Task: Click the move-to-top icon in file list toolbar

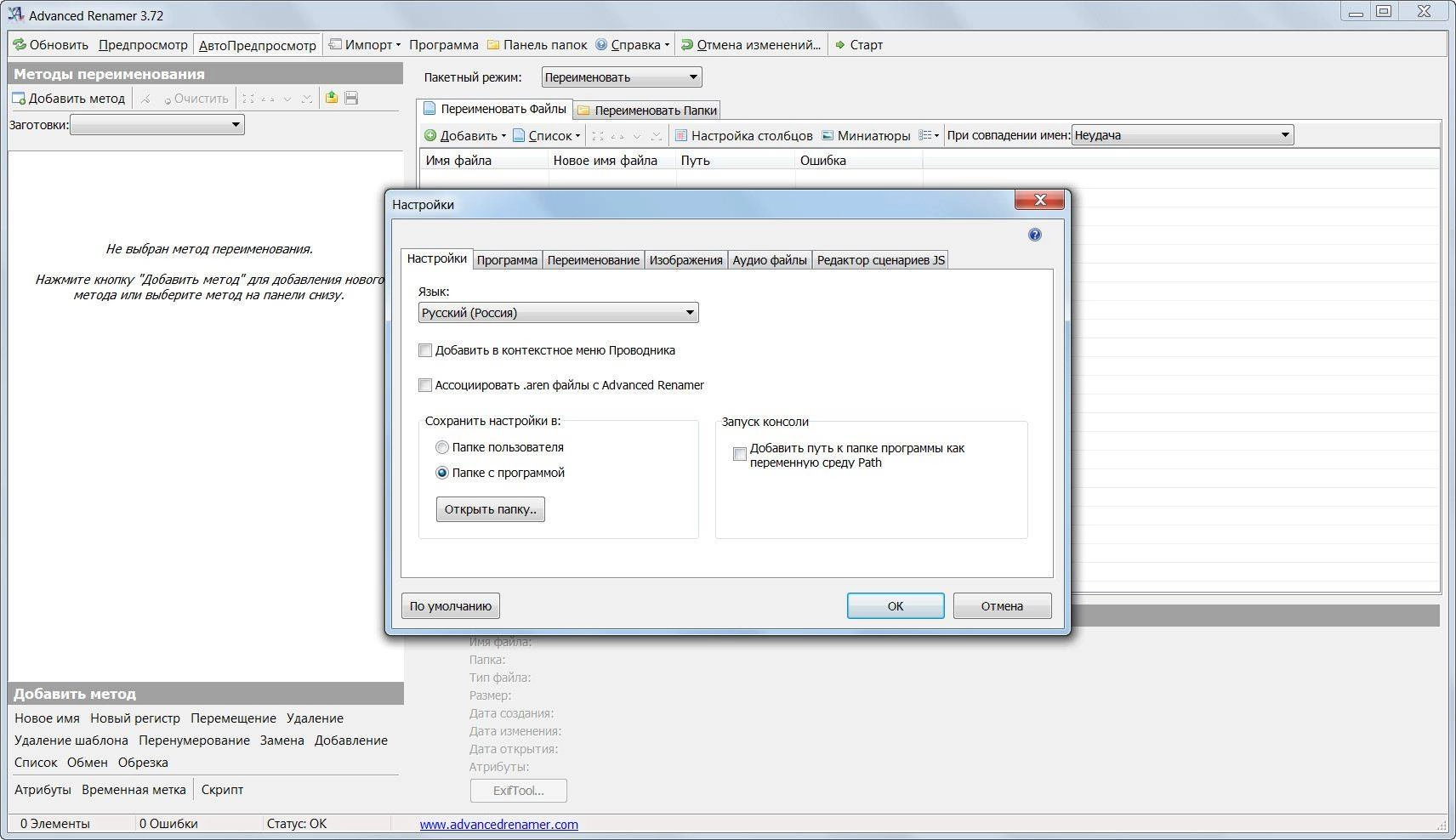Action: 598,135
